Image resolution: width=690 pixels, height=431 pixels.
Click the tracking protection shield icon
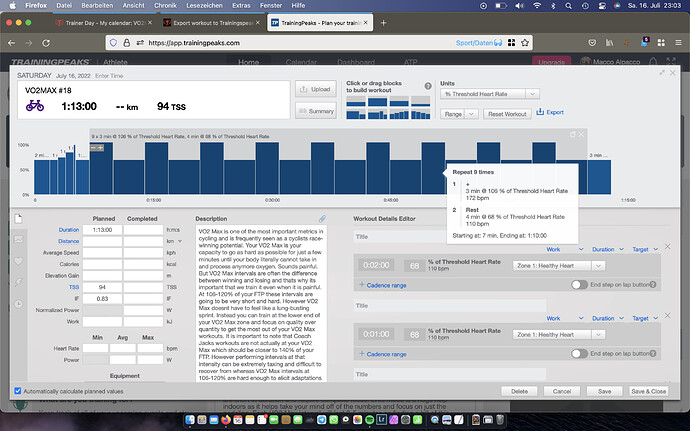click(x=113, y=43)
